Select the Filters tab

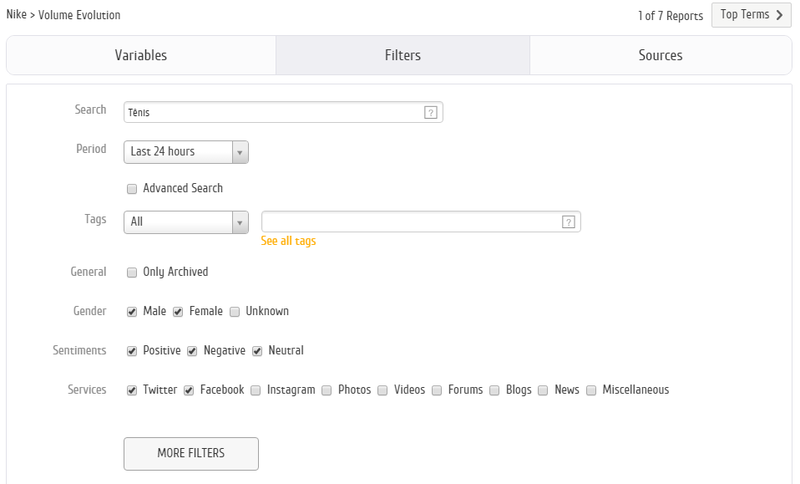click(x=402, y=56)
